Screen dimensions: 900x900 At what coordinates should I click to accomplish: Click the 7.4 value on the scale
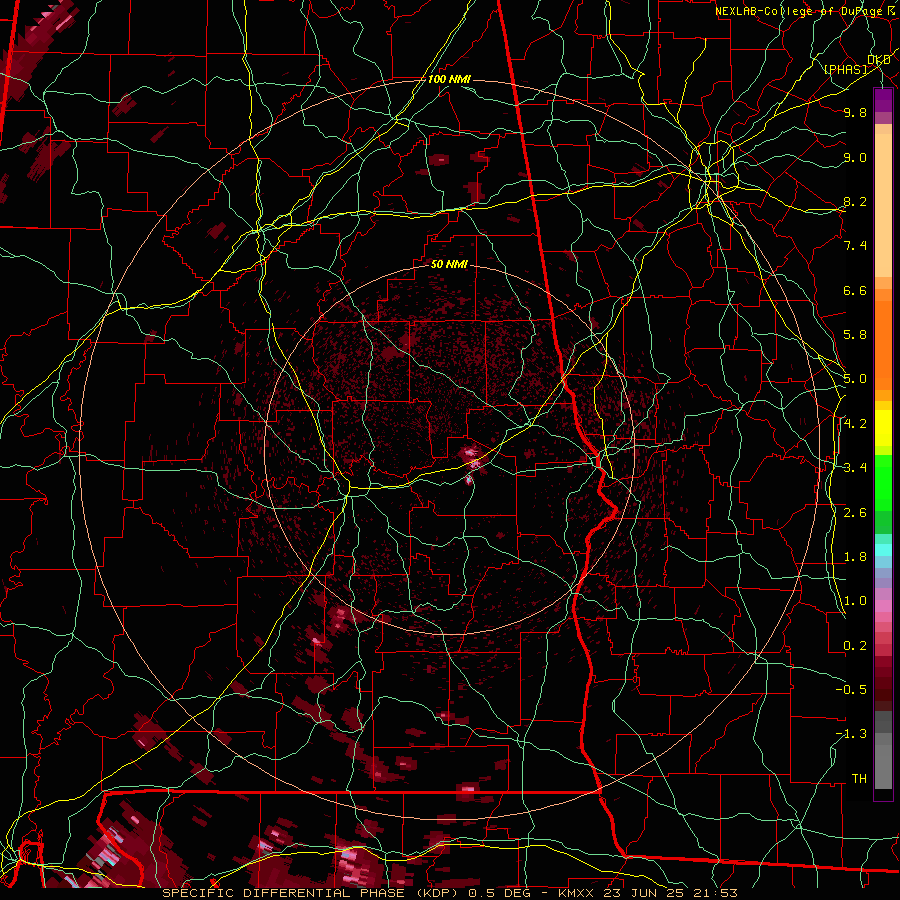pos(855,246)
